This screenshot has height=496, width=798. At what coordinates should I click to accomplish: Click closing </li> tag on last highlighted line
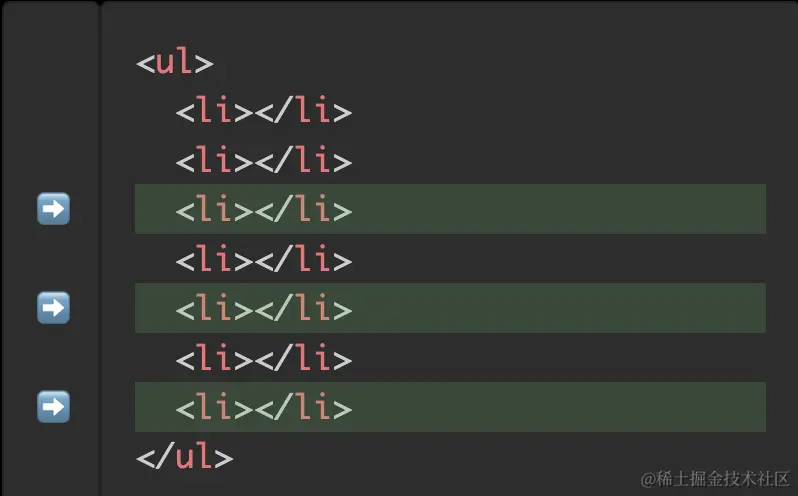click(x=303, y=408)
